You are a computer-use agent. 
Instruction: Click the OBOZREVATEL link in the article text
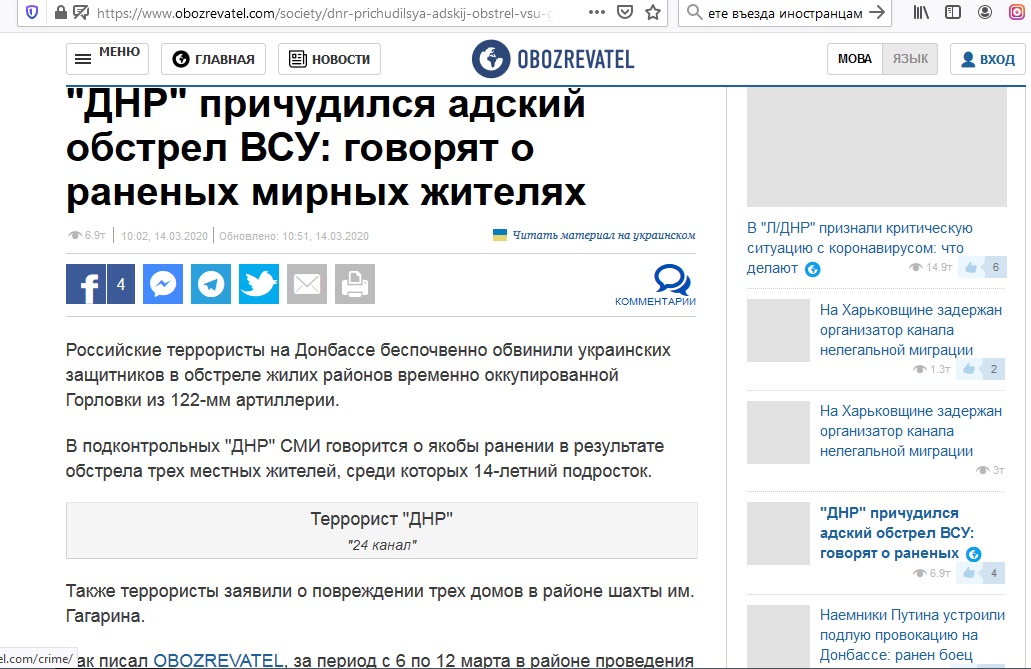tap(218, 660)
